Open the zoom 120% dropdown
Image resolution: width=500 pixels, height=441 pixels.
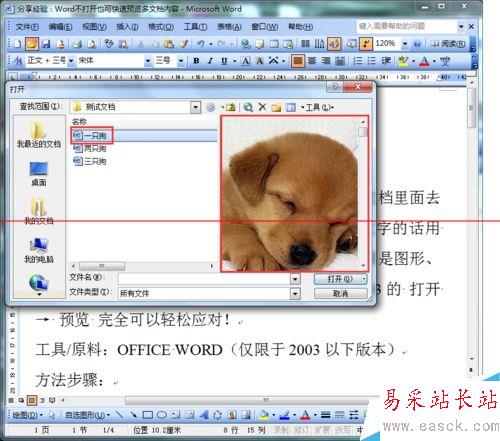click(405, 44)
